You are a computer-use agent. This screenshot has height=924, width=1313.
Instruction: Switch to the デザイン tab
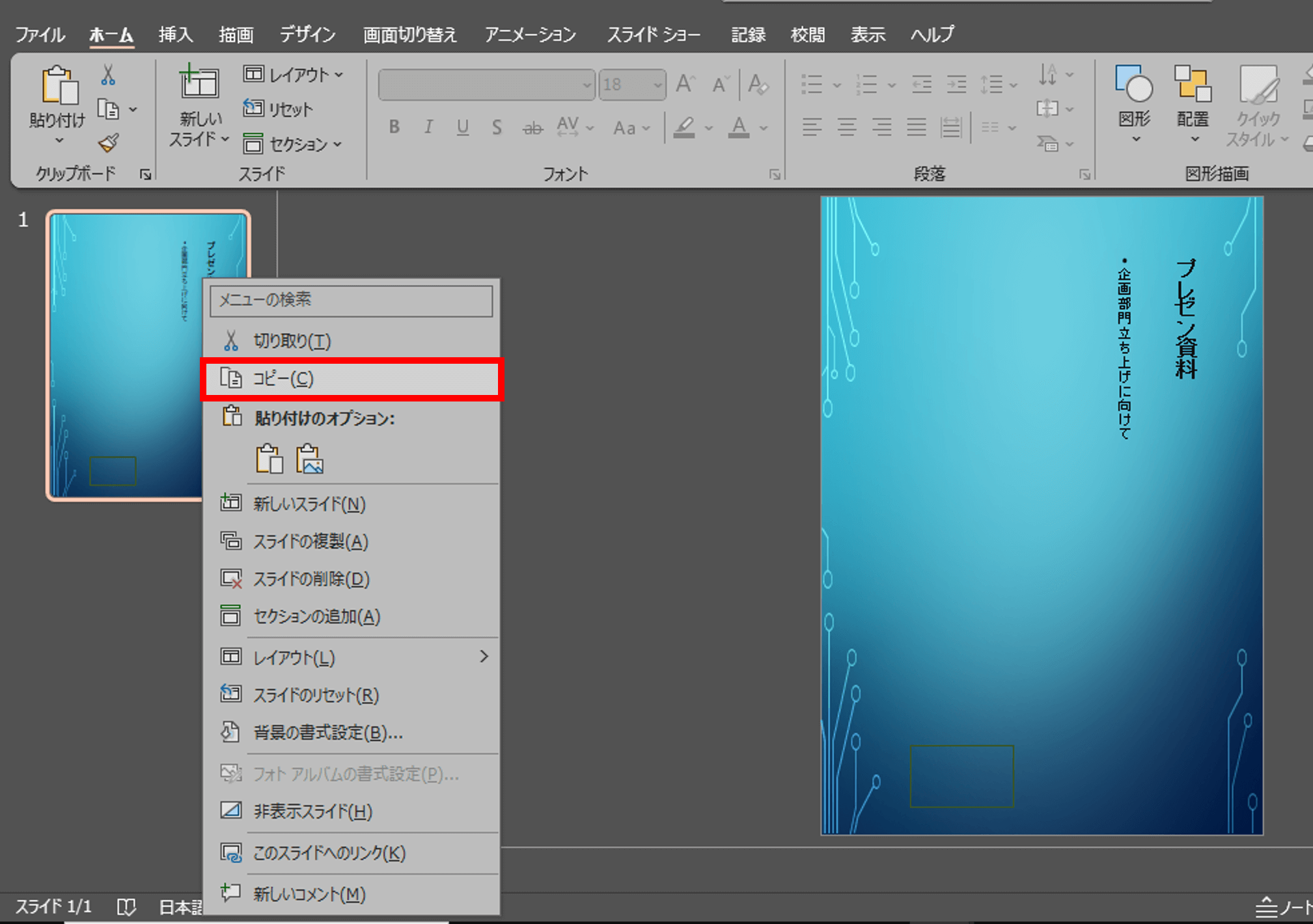pyautogui.click(x=307, y=34)
